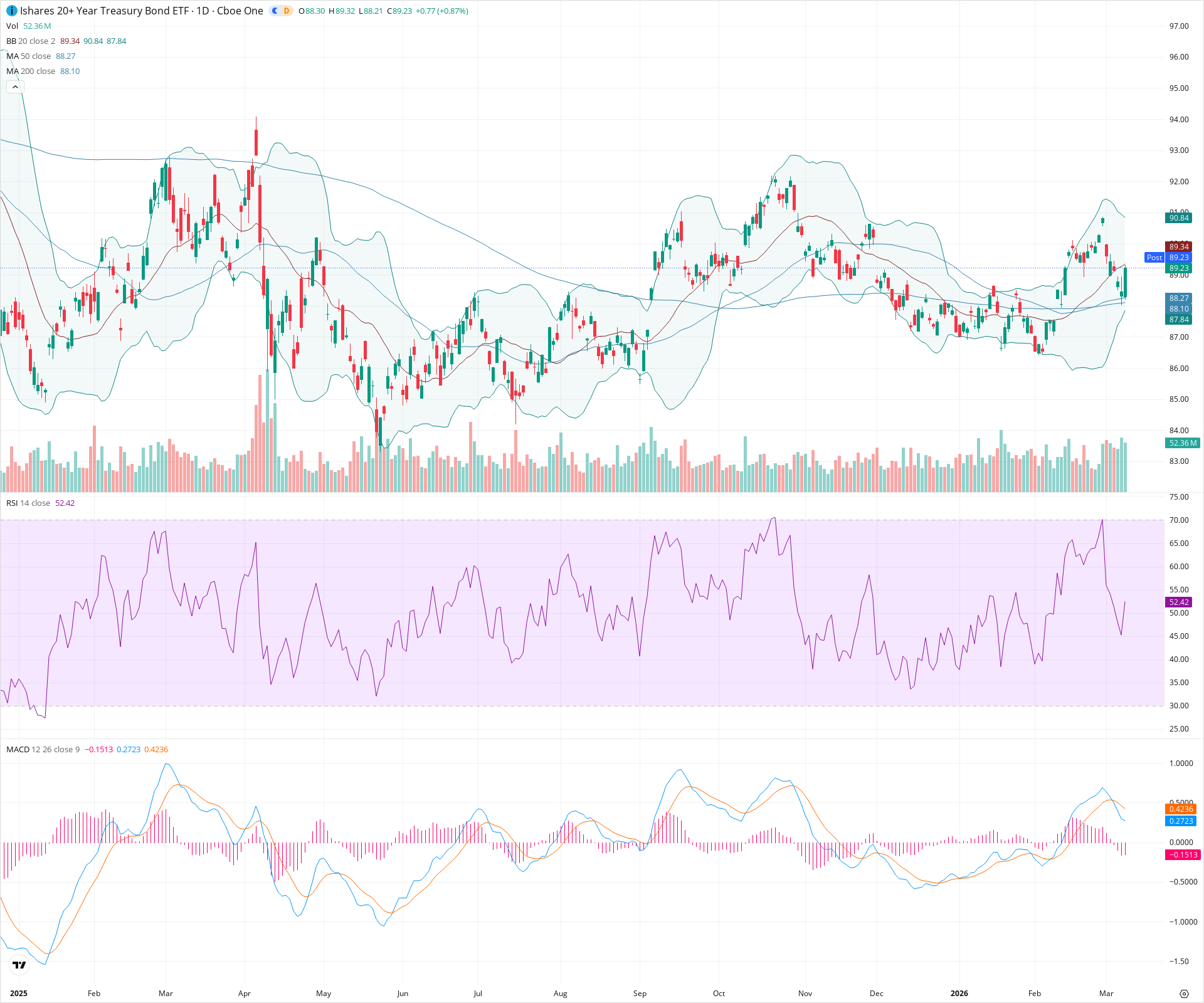Click the TradingView logo watermark
This screenshot has height=1003, width=1204.
18,966
